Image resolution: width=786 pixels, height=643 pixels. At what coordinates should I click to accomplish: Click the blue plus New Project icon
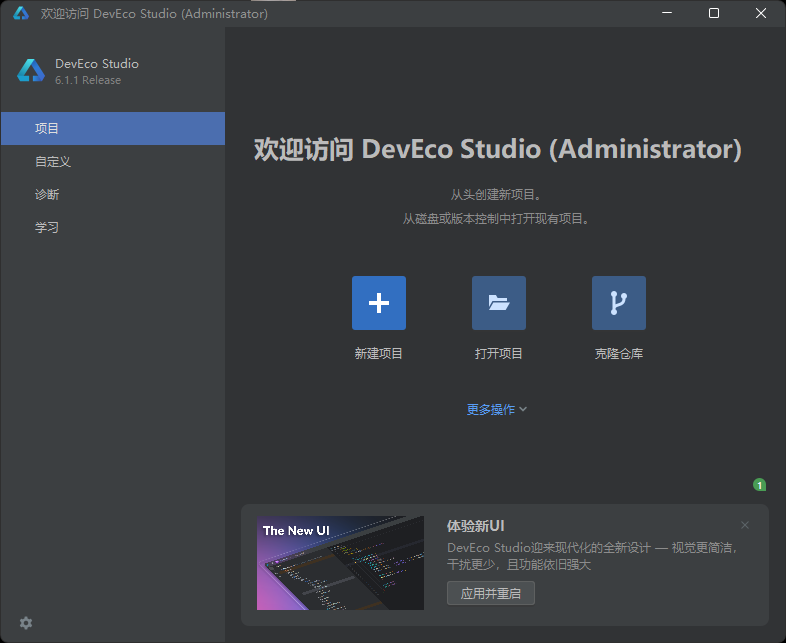(x=379, y=303)
